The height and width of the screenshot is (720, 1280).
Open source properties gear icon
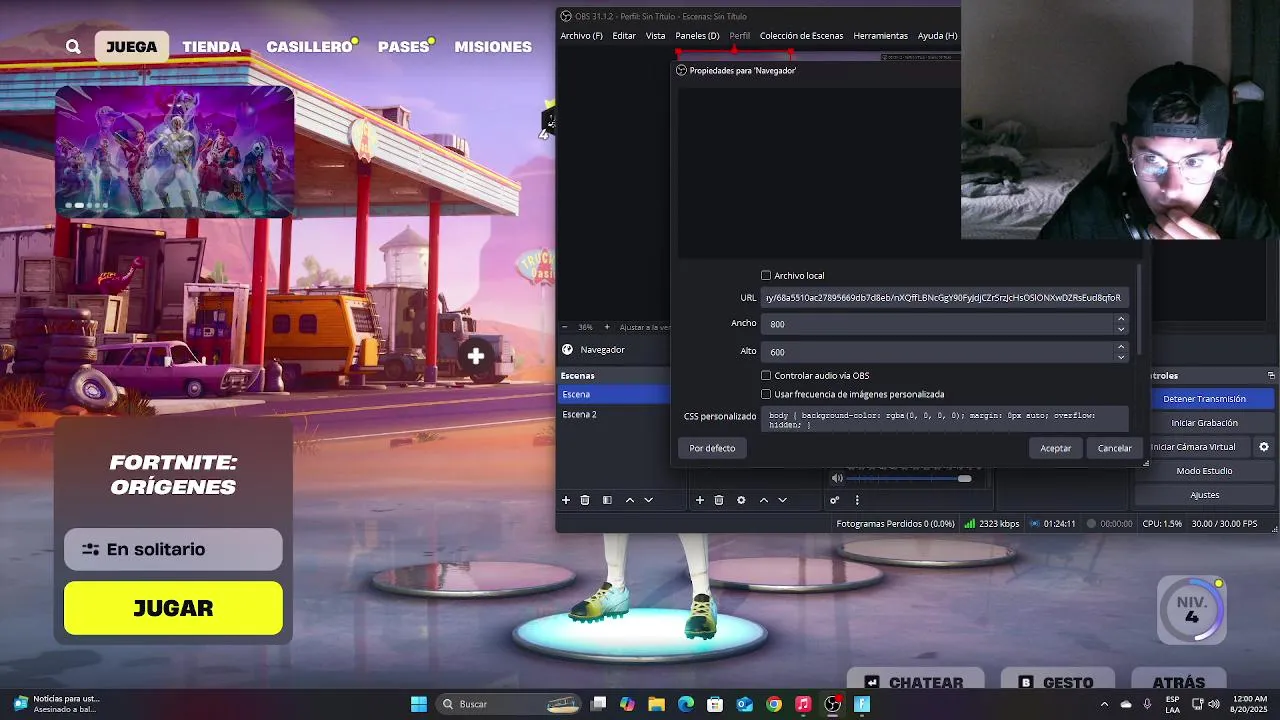point(741,500)
